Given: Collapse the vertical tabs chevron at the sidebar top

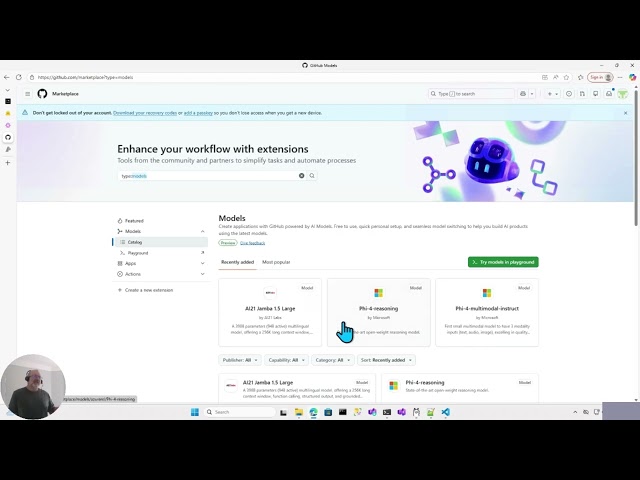Looking at the screenshot, I should pos(8,90).
